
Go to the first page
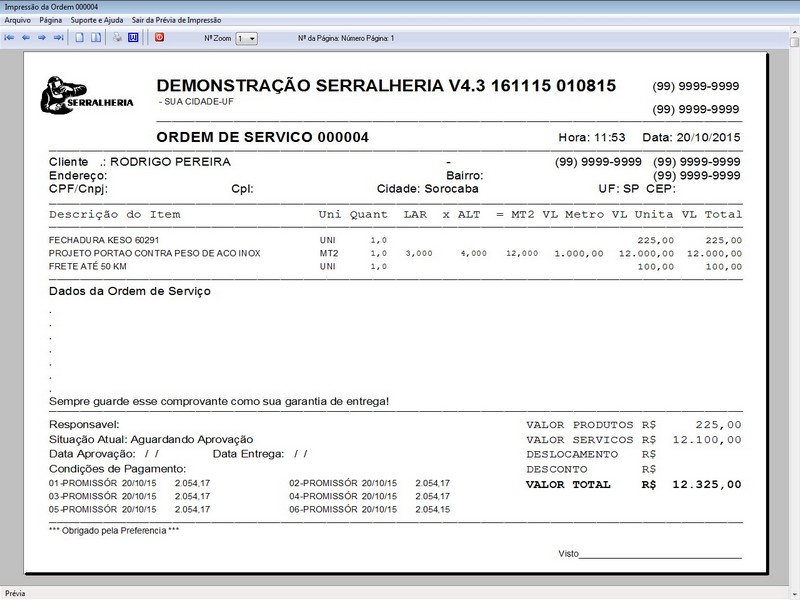pyautogui.click(x=10, y=38)
